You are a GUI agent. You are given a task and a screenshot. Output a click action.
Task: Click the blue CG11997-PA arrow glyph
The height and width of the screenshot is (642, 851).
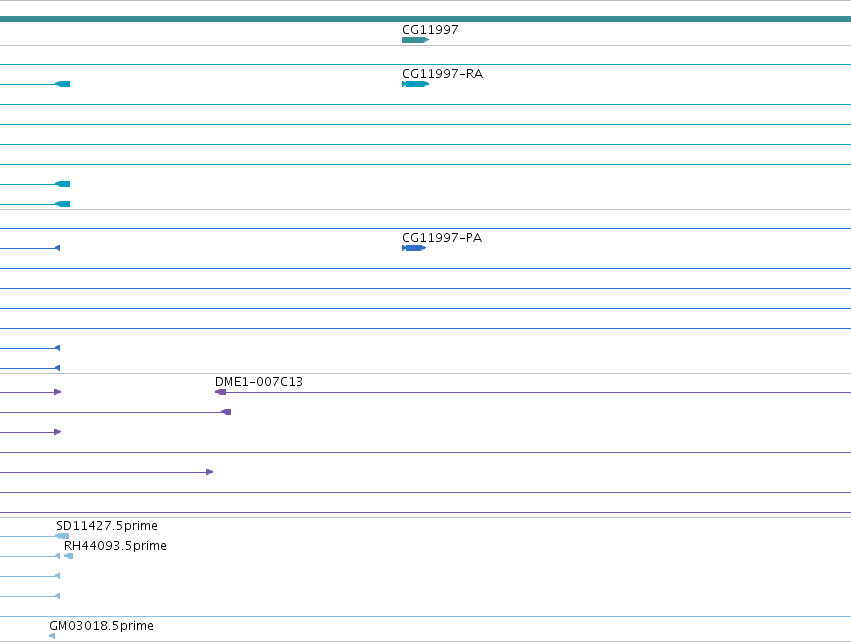click(414, 248)
